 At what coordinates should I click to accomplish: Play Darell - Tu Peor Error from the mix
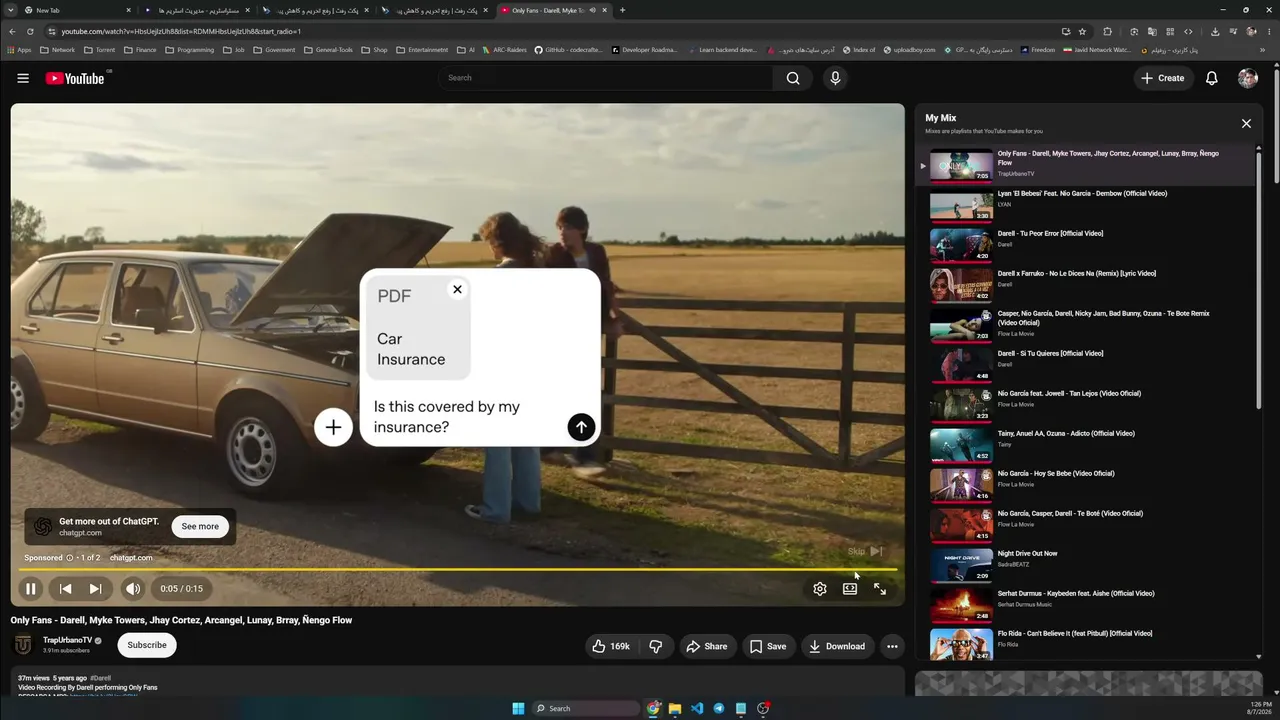(1087, 245)
